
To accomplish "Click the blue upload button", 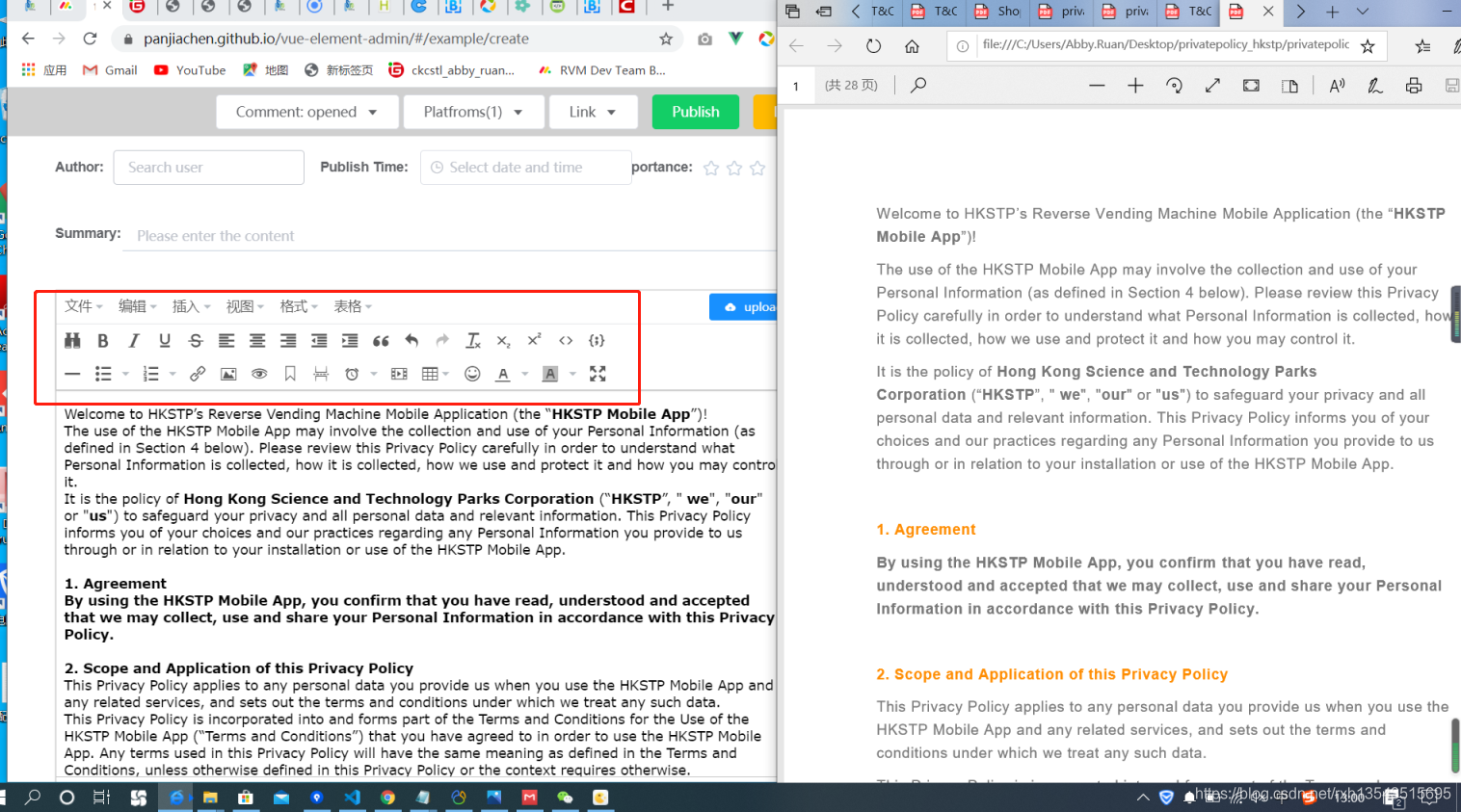I will tap(743, 307).
